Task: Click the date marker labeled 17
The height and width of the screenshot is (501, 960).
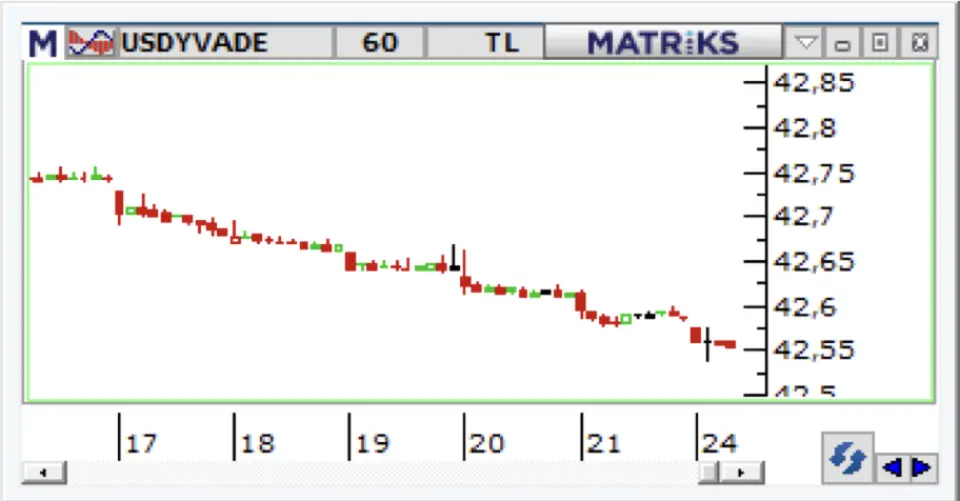Action: pyautogui.click(x=141, y=443)
